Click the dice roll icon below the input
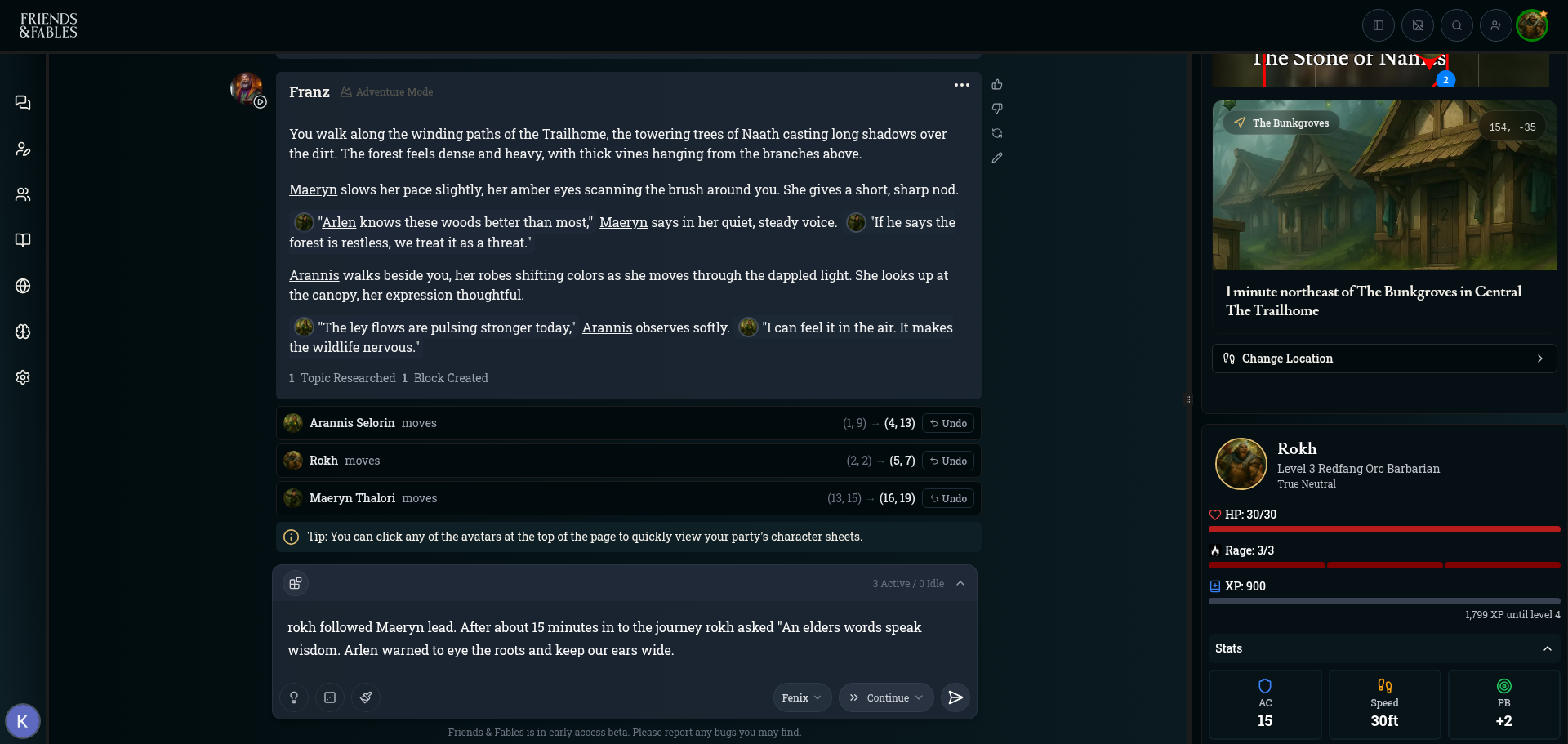The width and height of the screenshot is (1568, 744). (330, 697)
